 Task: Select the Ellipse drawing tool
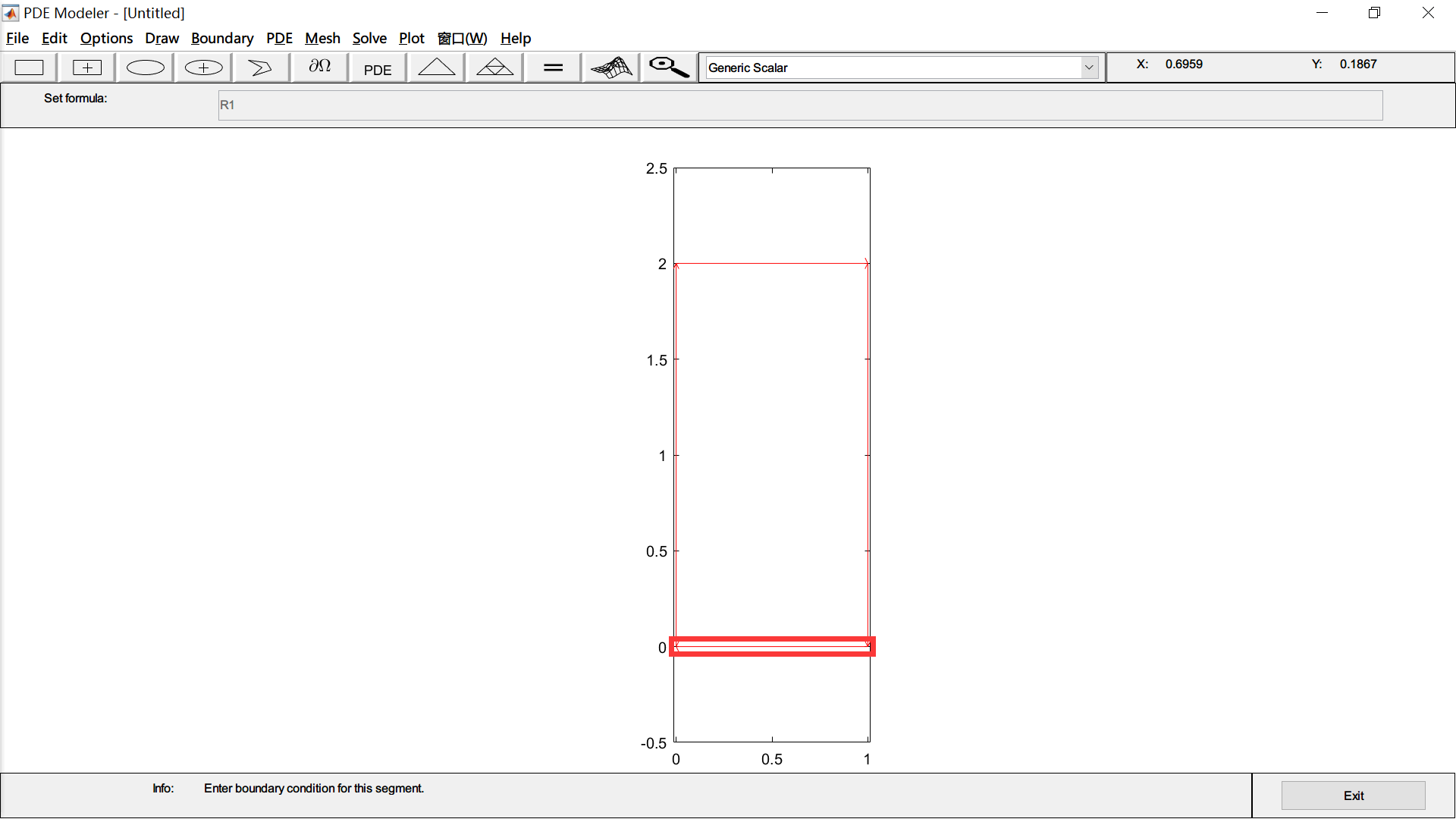pyautogui.click(x=144, y=67)
